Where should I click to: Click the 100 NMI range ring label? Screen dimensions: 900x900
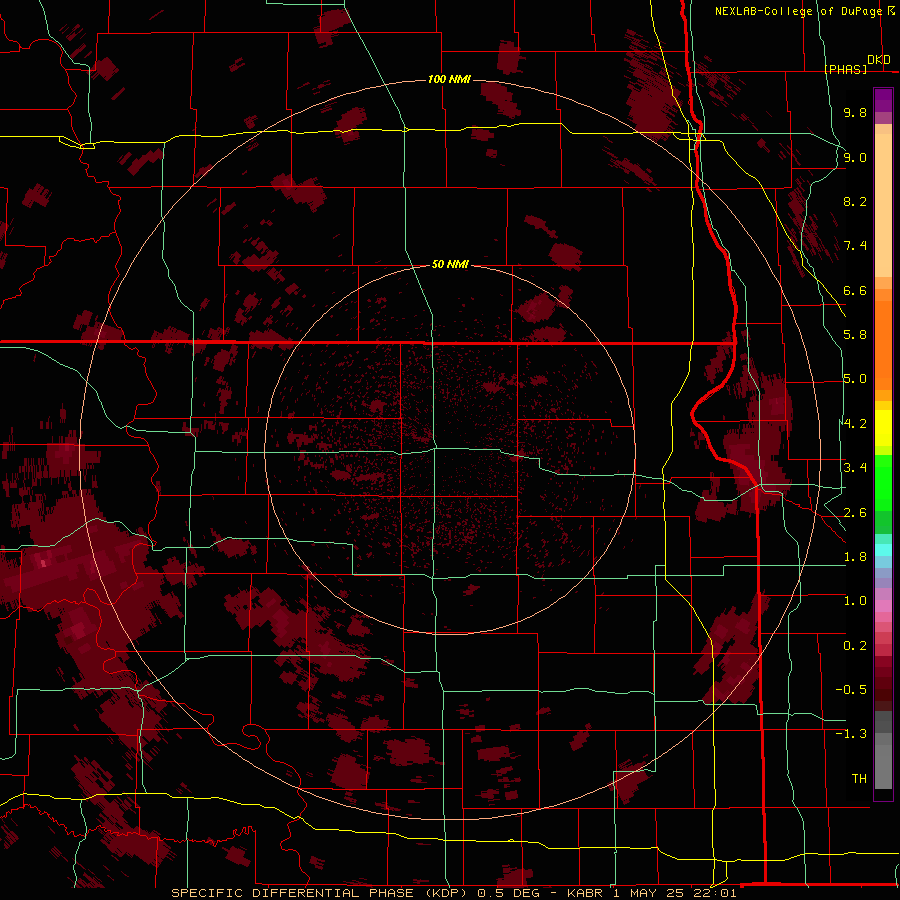pyautogui.click(x=449, y=79)
